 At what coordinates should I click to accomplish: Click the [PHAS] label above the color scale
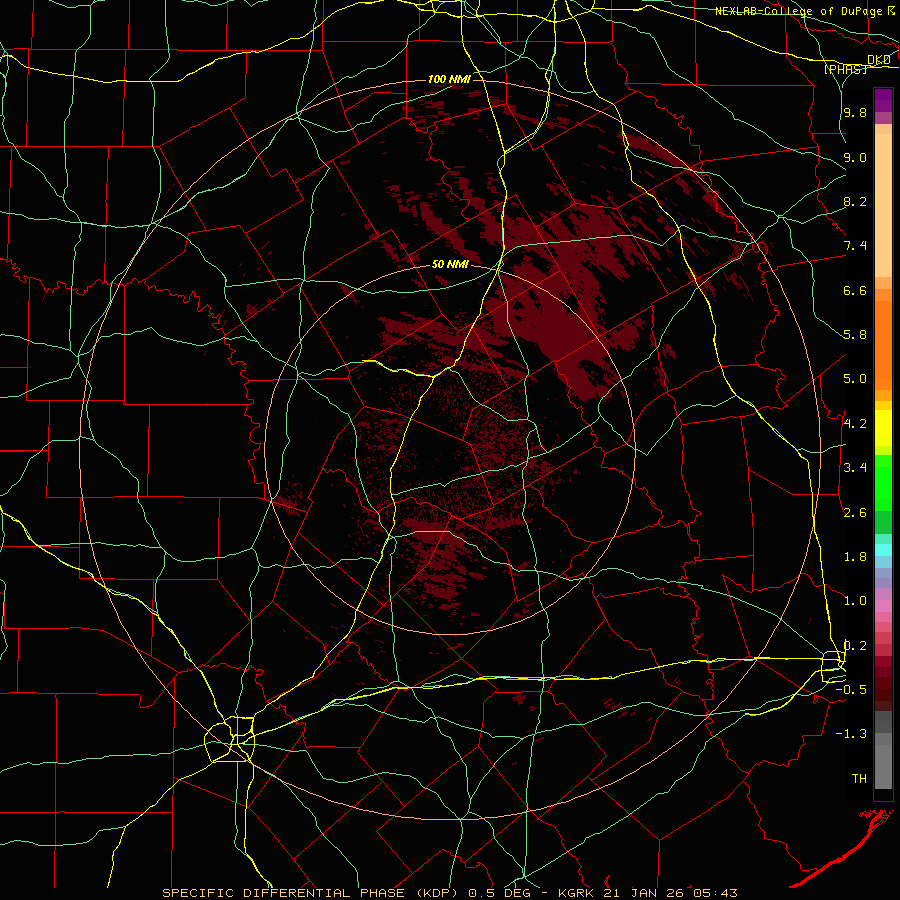(845, 69)
